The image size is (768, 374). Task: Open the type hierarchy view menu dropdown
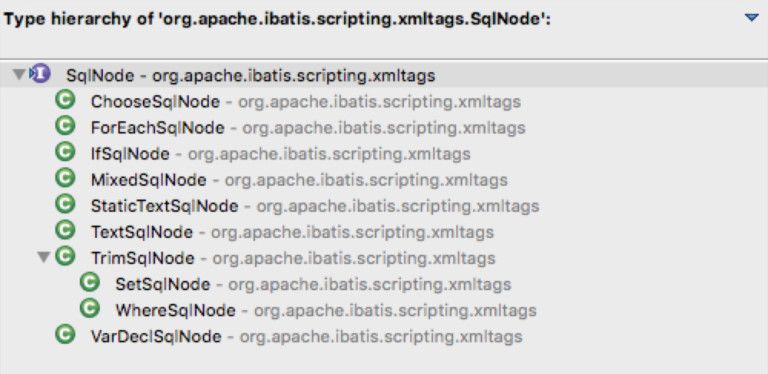[751, 18]
